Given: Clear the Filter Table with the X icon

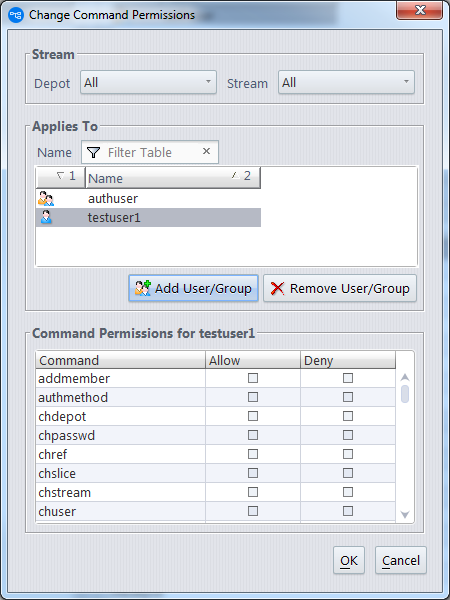Looking at the screenshot, I should click(206, 151).
